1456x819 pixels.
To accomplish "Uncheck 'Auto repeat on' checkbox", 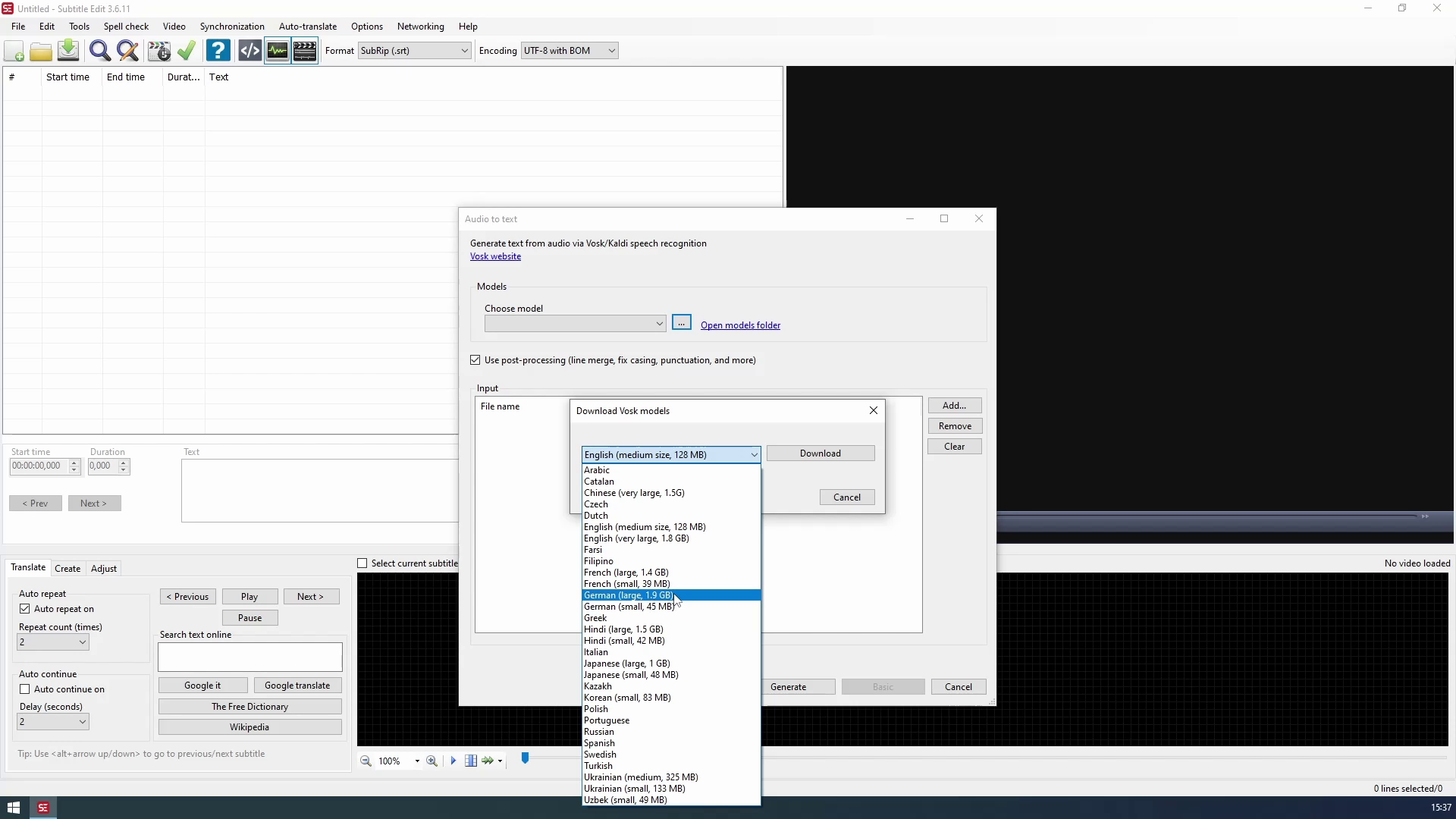I will point(25,609).
